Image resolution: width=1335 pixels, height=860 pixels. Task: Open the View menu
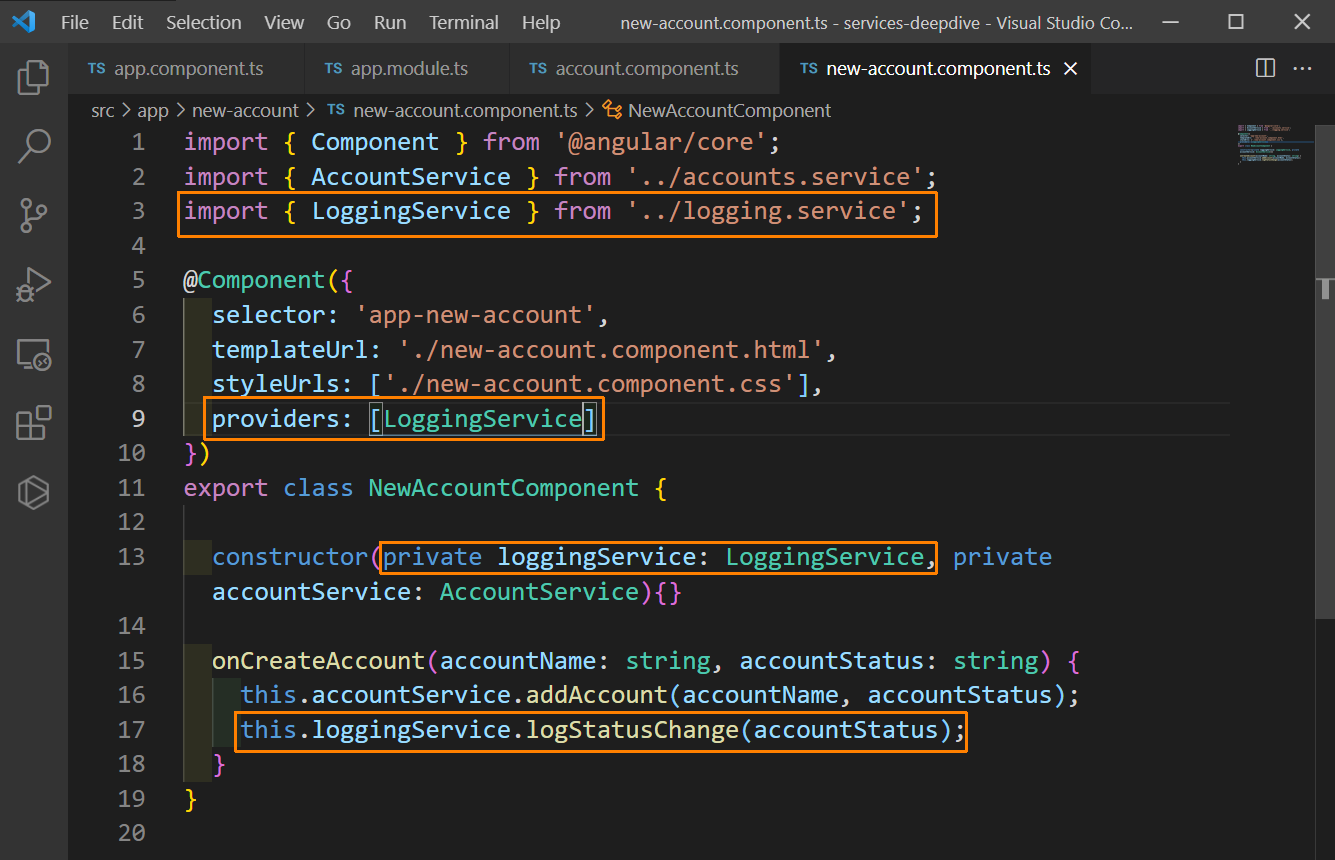[285, 22]
